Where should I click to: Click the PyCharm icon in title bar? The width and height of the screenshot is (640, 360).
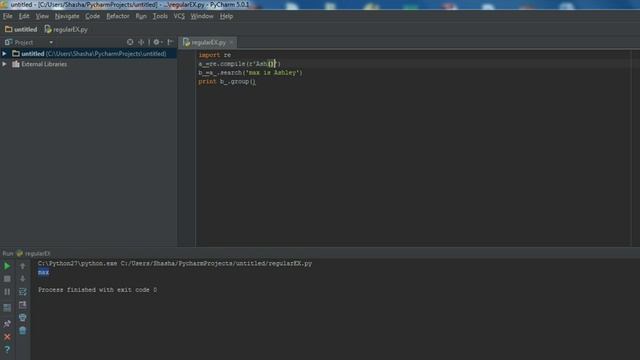4,4
